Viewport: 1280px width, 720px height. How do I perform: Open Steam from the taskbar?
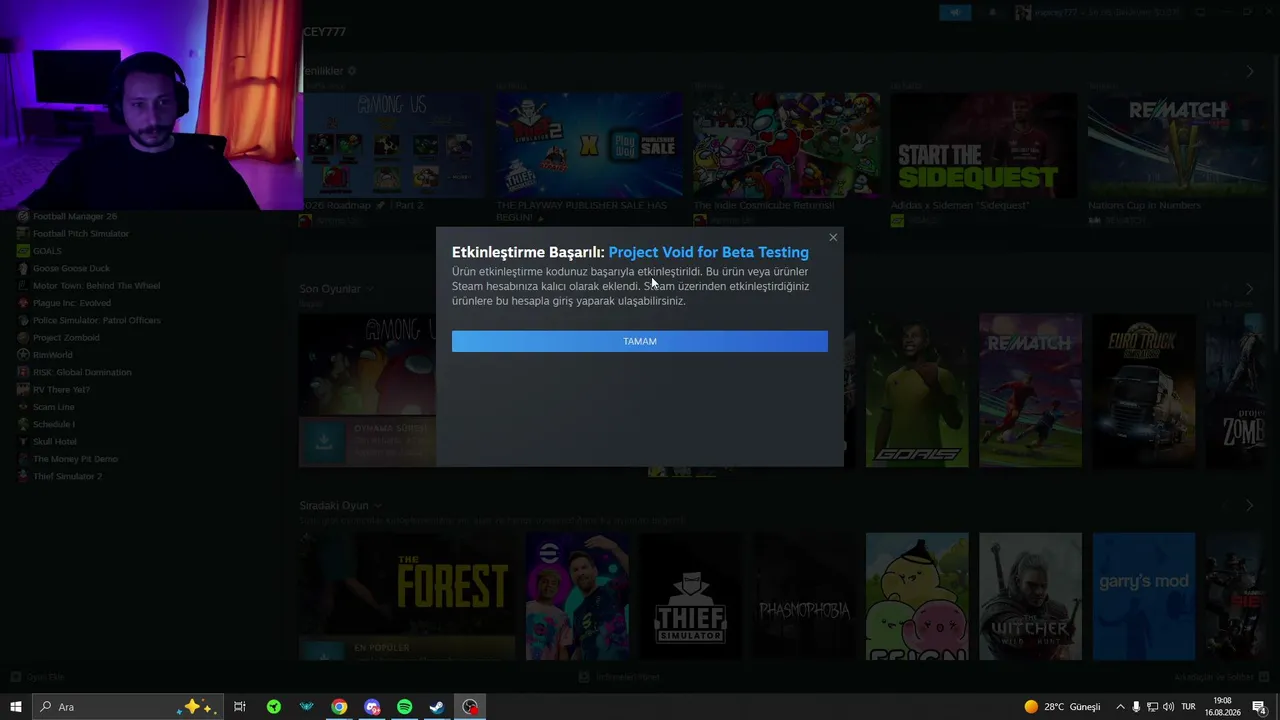tap(437, 707)
